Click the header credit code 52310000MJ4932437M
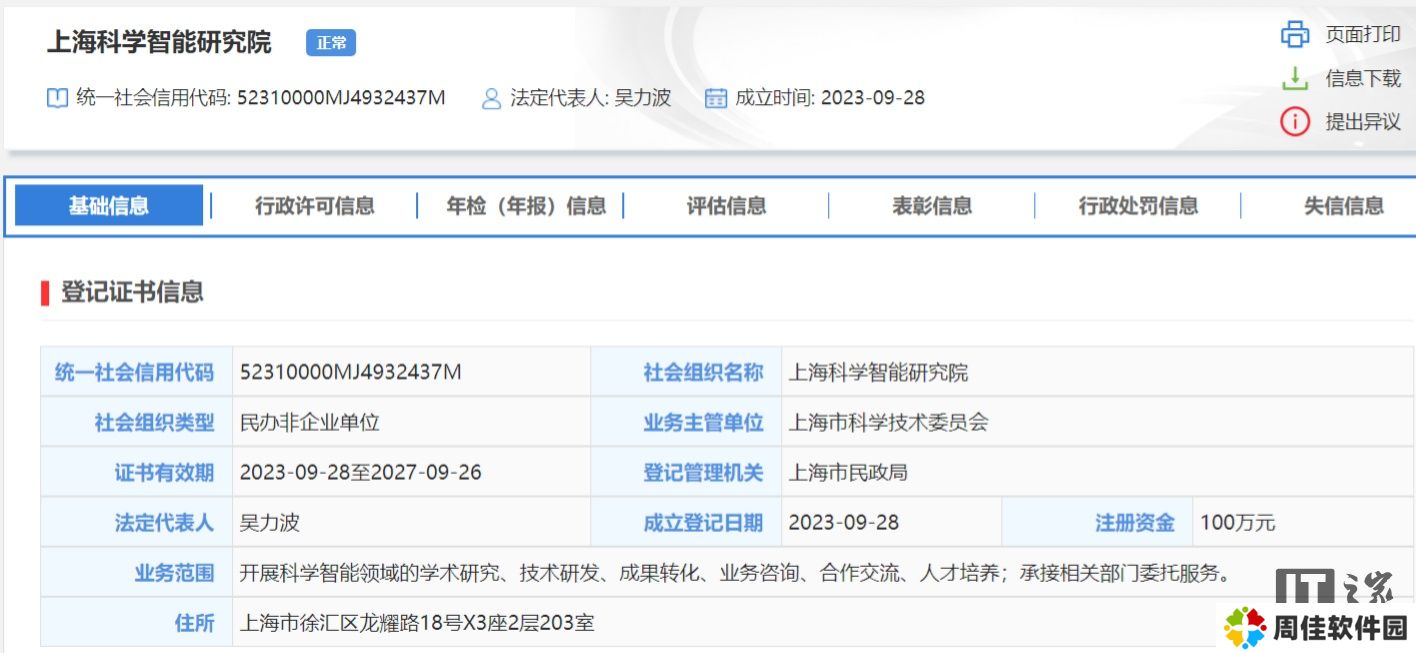 [341, 98]
